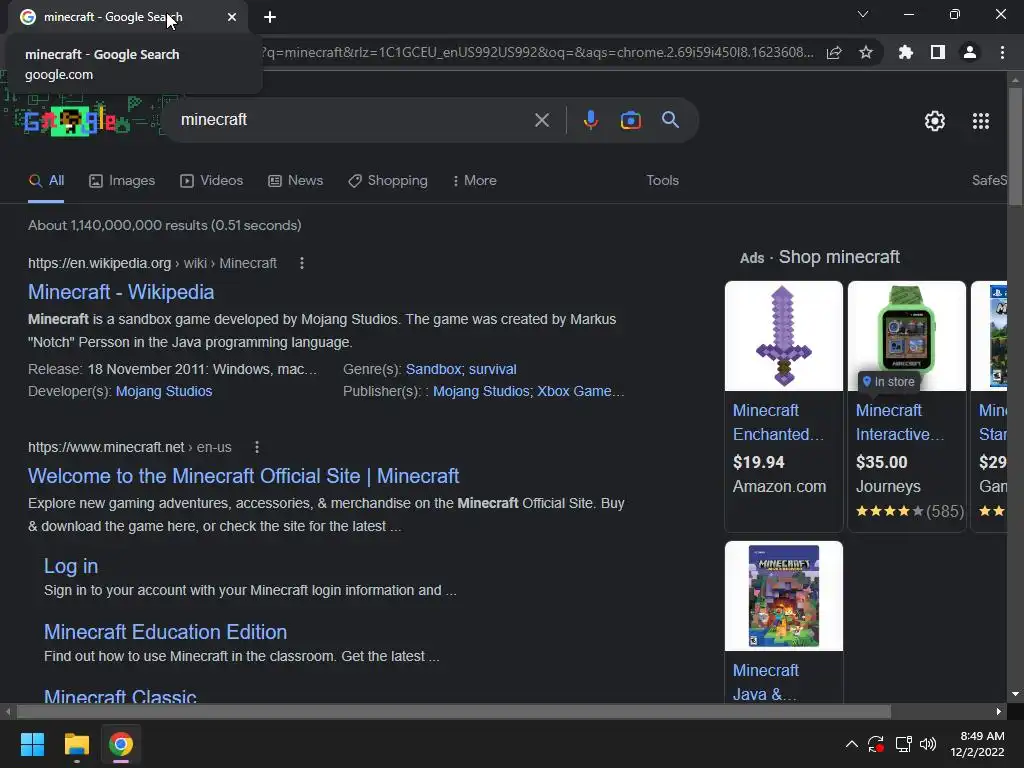Expand the More search categories
Image resolution: width=1024 pixels, height=768 pixels.
pyautogui.click(x=475, y=181)
